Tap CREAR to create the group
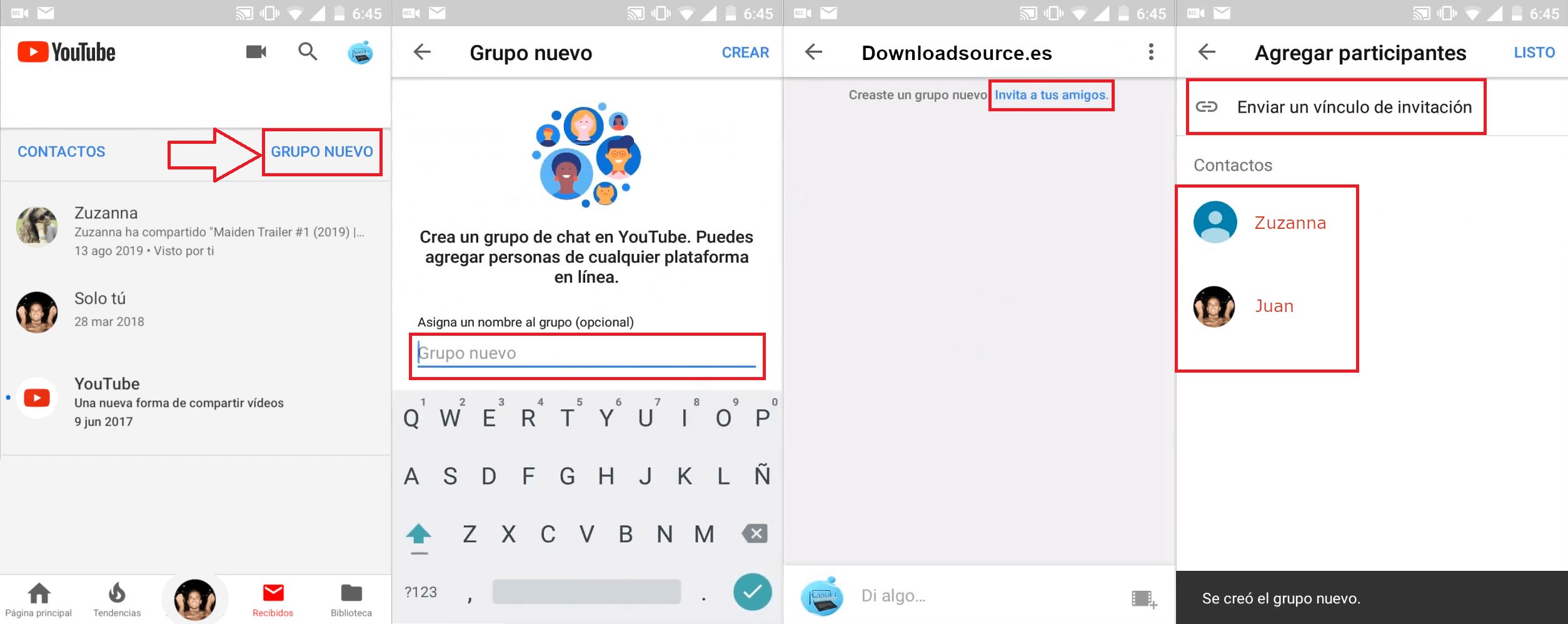The height and width of the screenshot is (624, 1568). (x=745, y=53)
